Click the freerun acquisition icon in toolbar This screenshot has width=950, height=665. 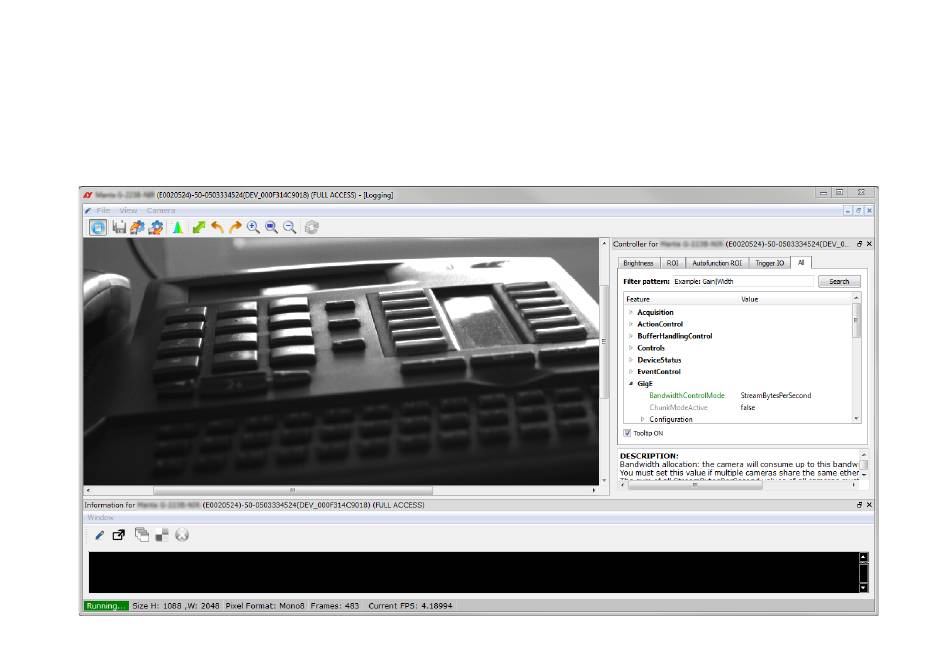tap(98, 227)
